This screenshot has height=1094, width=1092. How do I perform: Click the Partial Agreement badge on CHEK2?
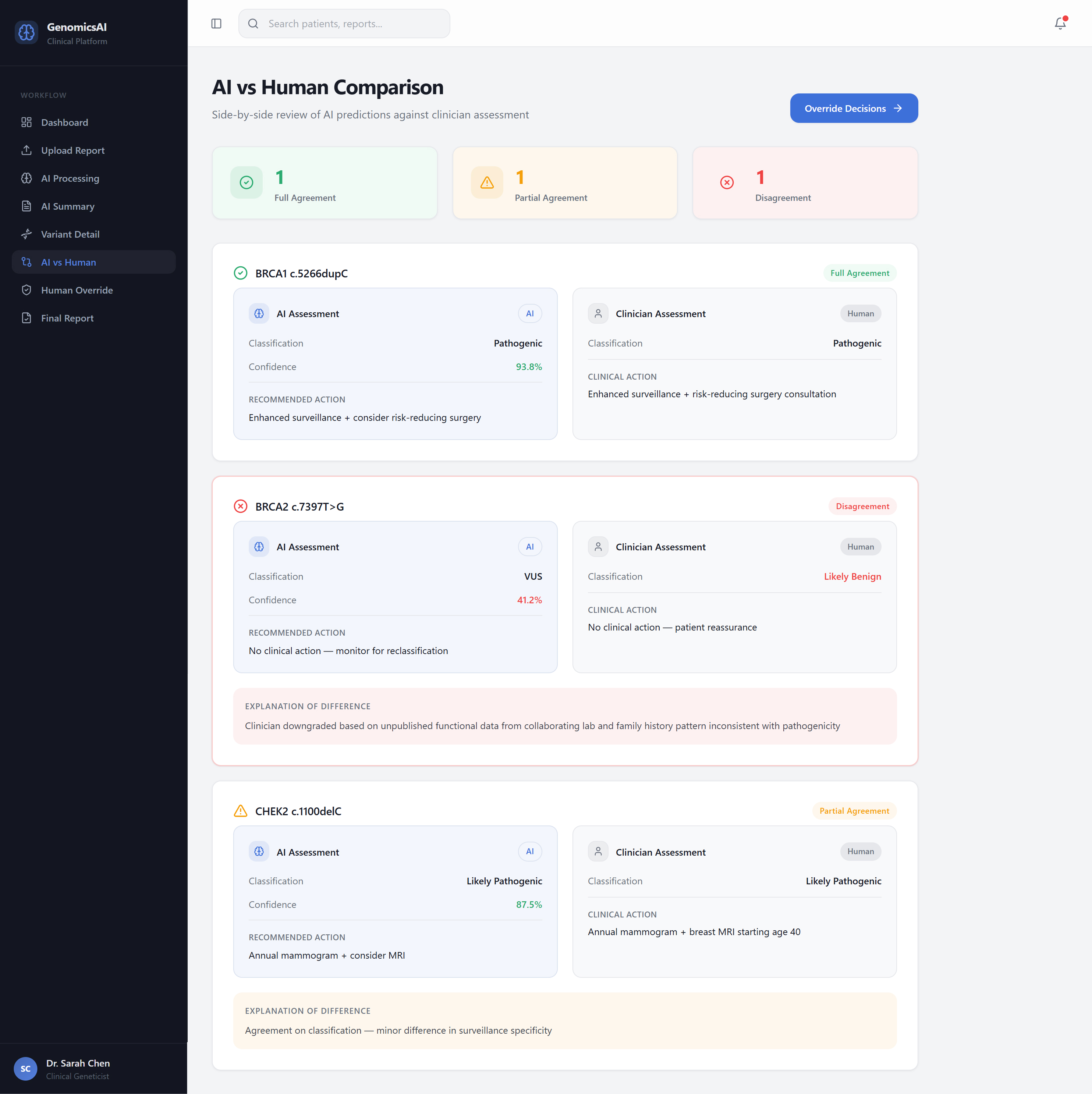pyautogui.click(x=854, y=811)
